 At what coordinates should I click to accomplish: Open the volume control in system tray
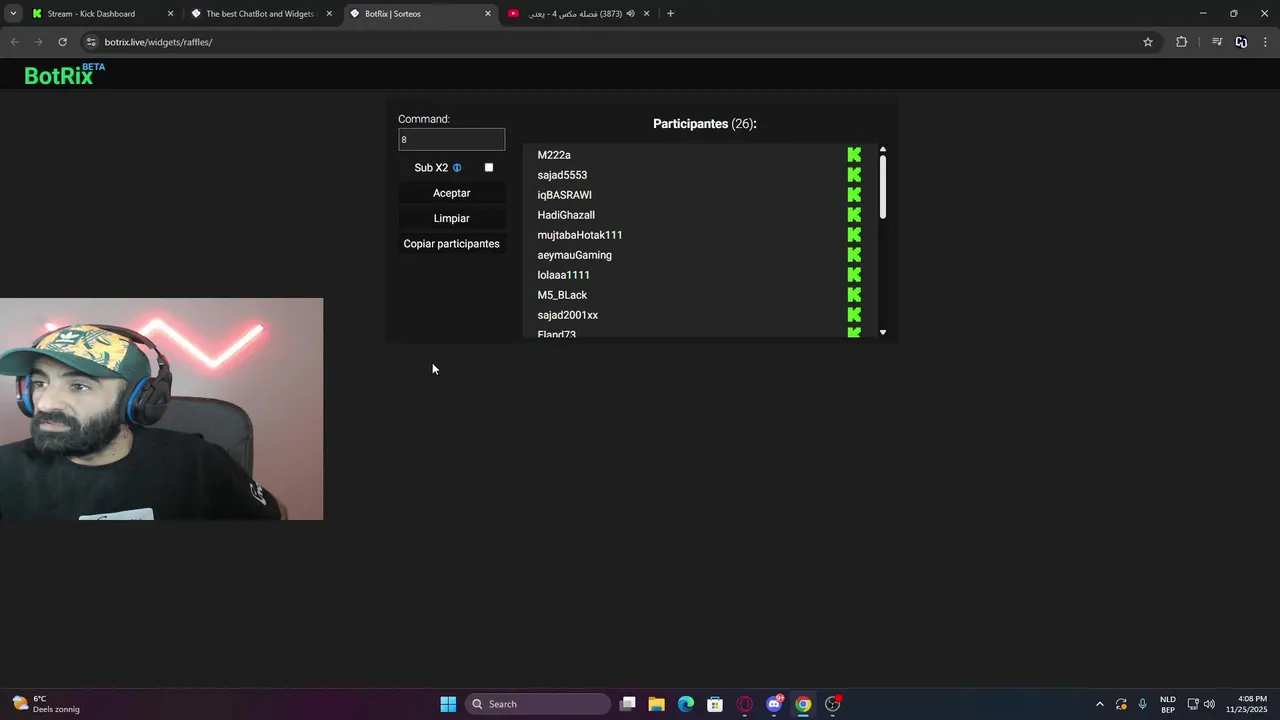(1209, 704)
